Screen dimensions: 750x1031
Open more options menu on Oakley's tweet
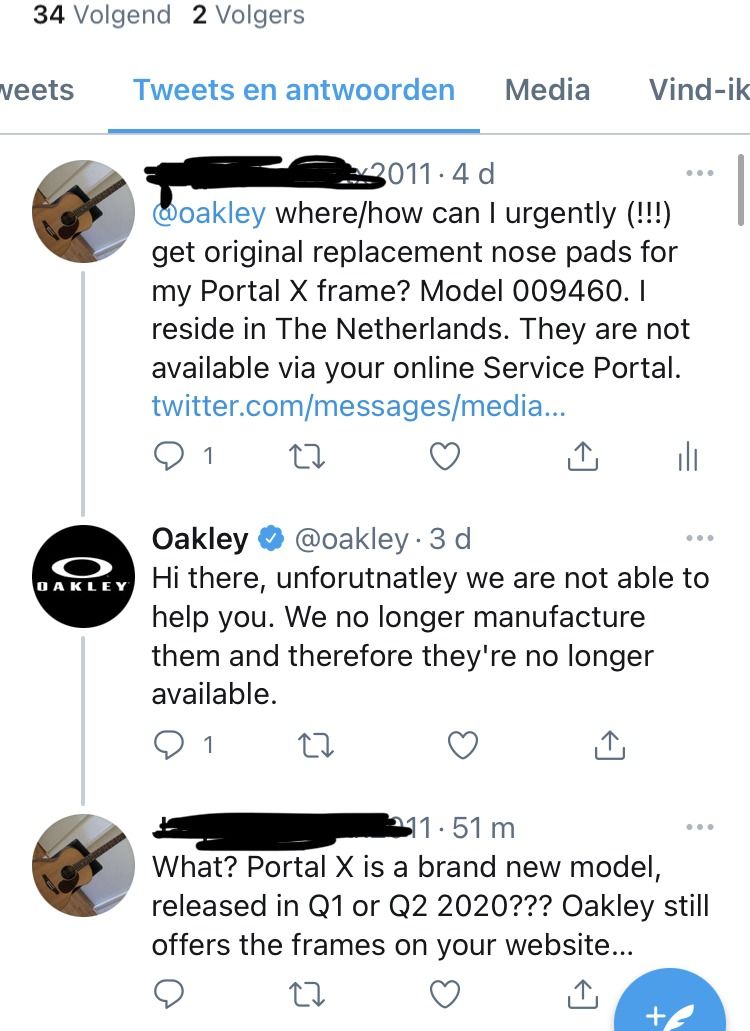700,538
